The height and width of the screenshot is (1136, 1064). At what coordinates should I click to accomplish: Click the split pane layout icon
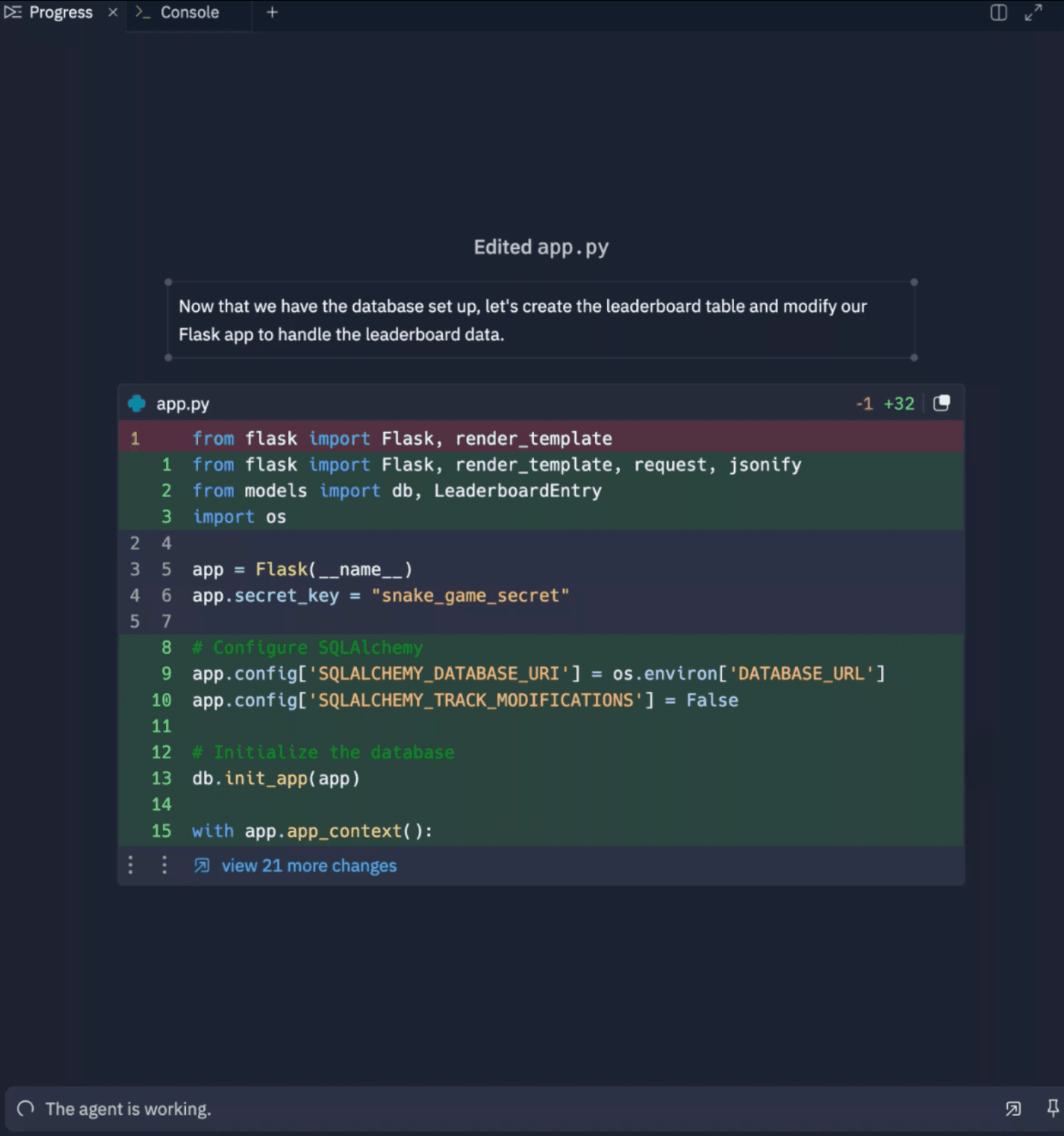click(998, 13)
